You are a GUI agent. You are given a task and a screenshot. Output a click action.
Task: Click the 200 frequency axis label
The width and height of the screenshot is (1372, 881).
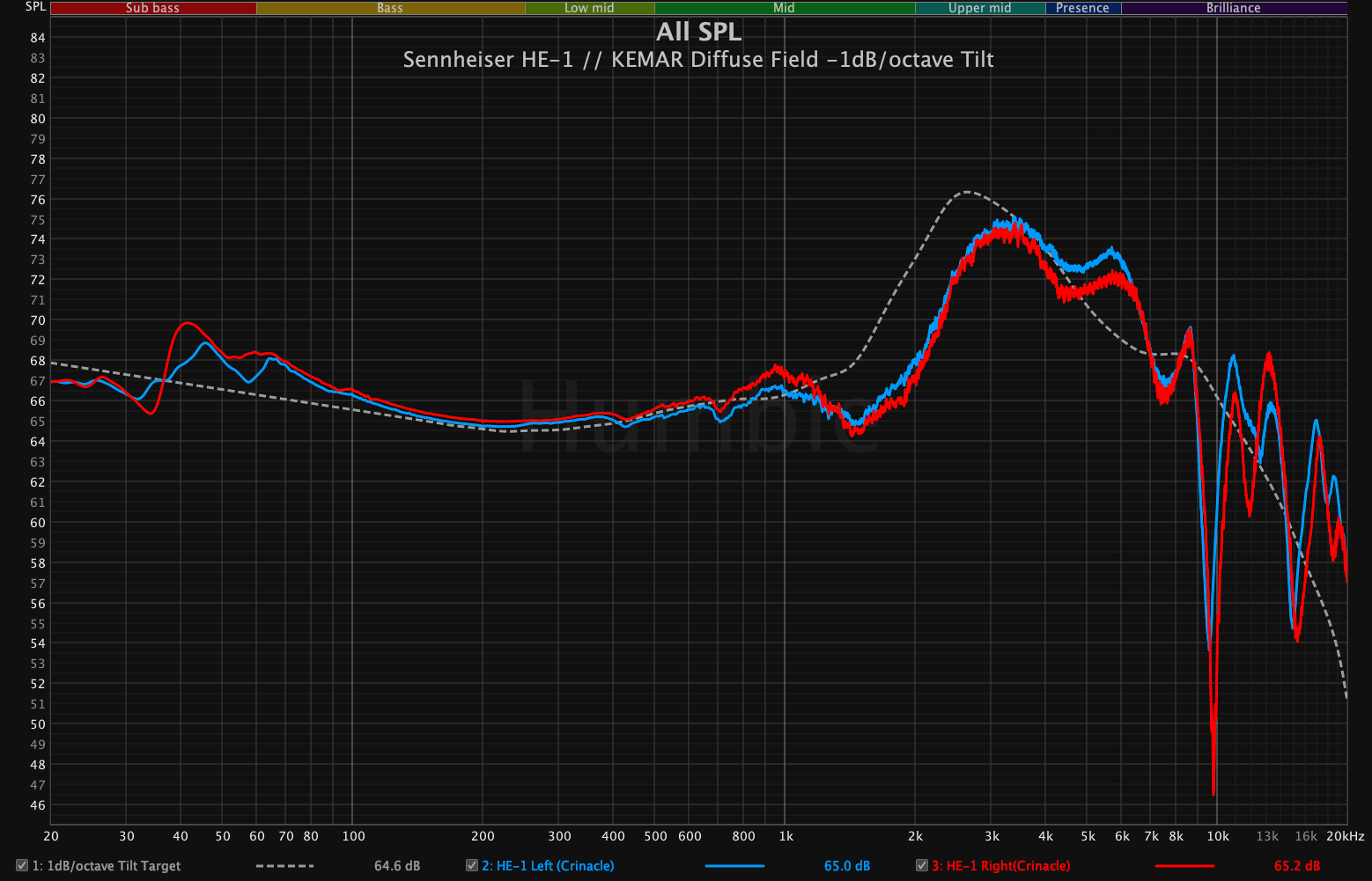[x=483, y=836]
